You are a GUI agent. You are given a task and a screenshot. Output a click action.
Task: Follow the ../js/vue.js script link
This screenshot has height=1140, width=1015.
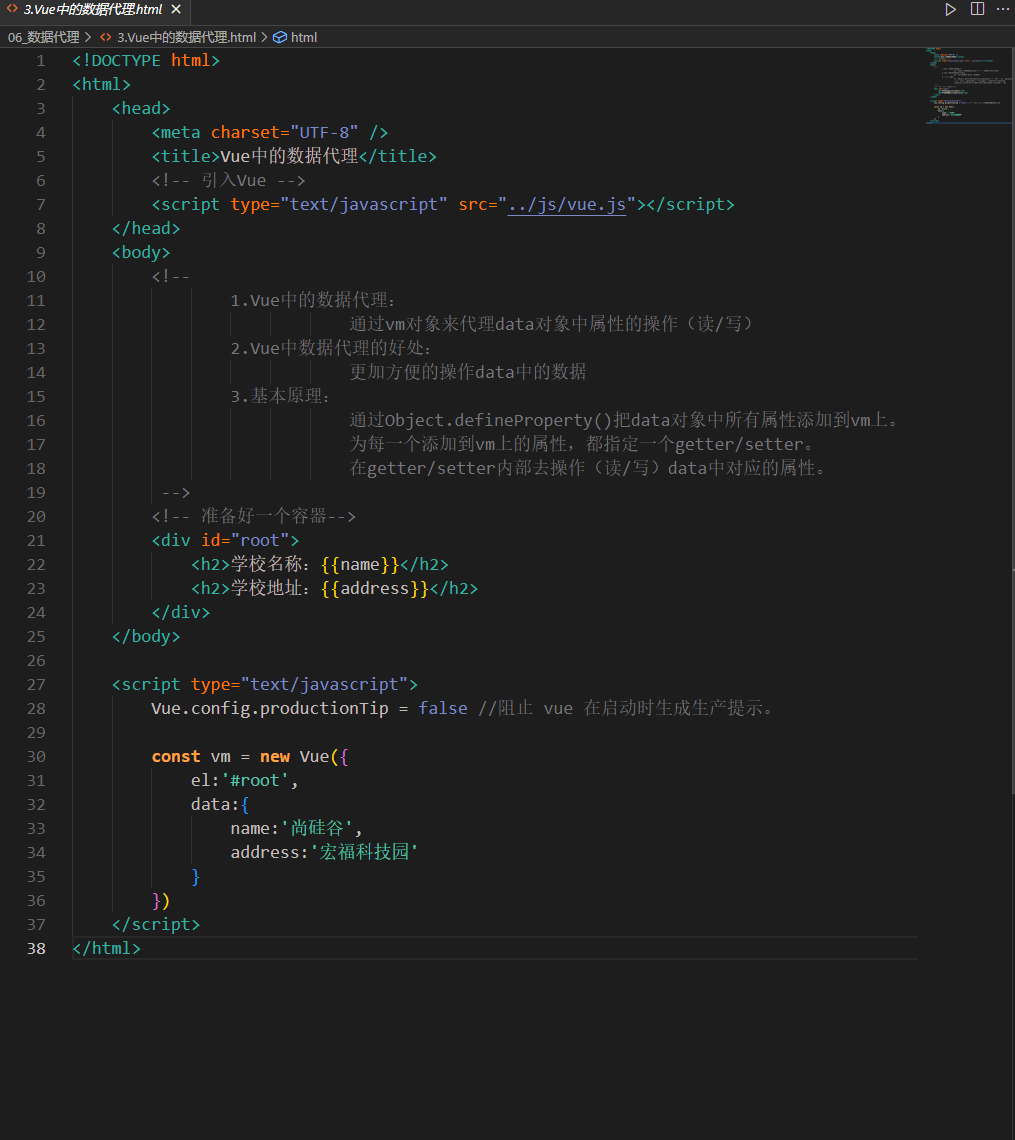click(567, 204)
